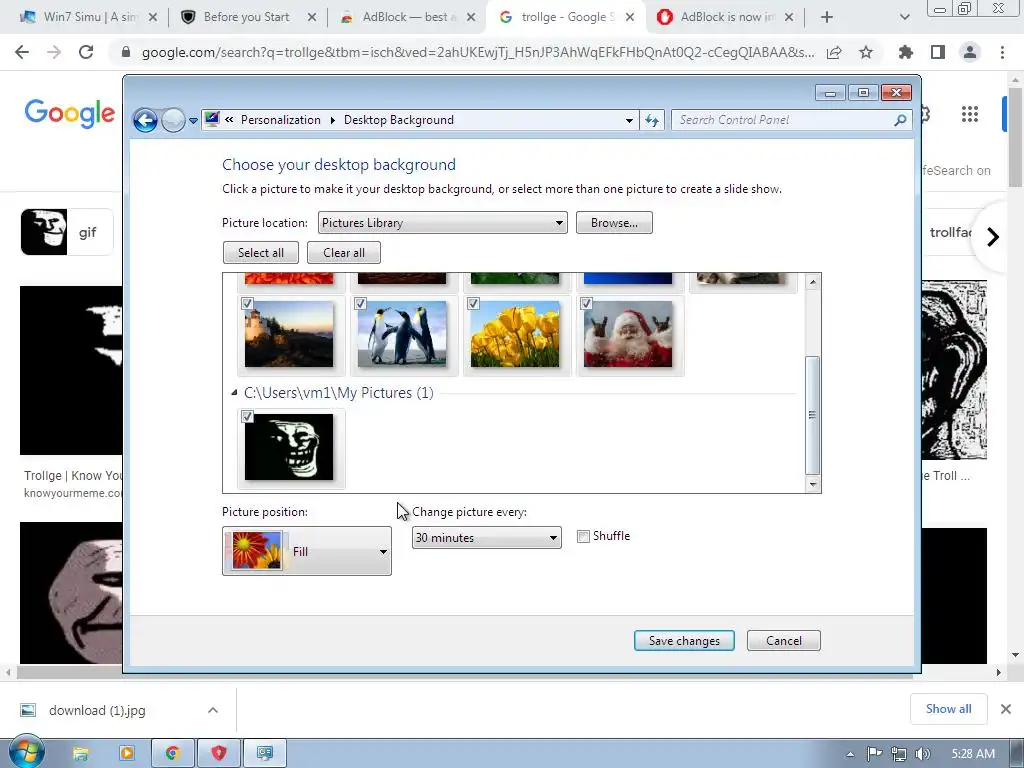Image resolution: width=1024 pixels, height=768 pixels.
Task: Open the download (1).jpg options chevron
Action: tap(213, 710)
